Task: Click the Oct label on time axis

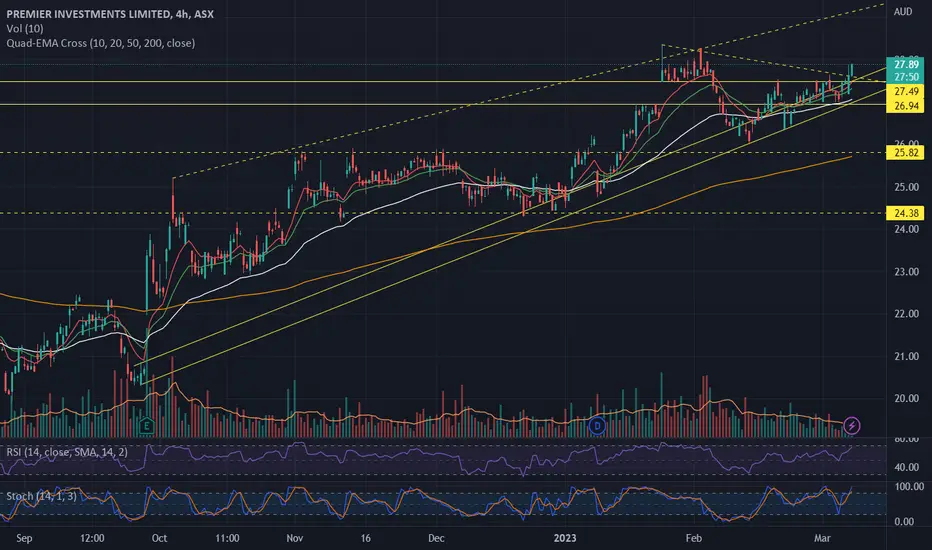Action: click(159, 538)
